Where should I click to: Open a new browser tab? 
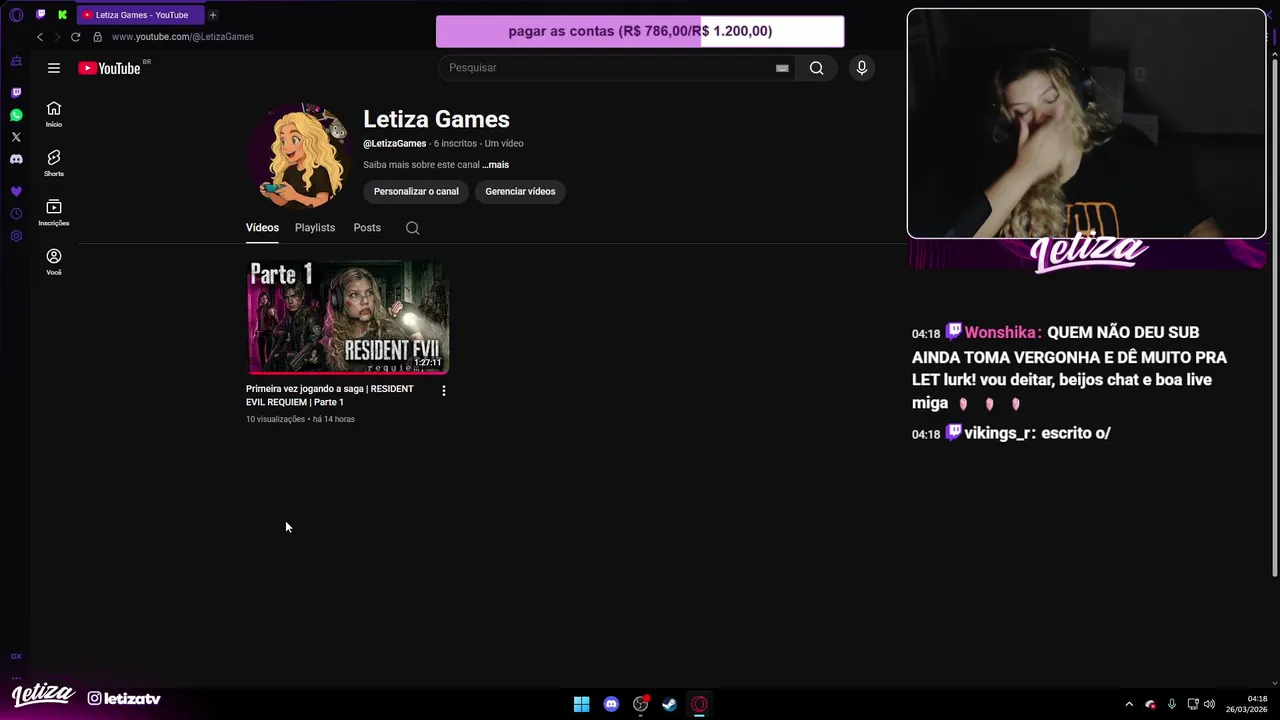pyautogui.click(x=213, y=15)
